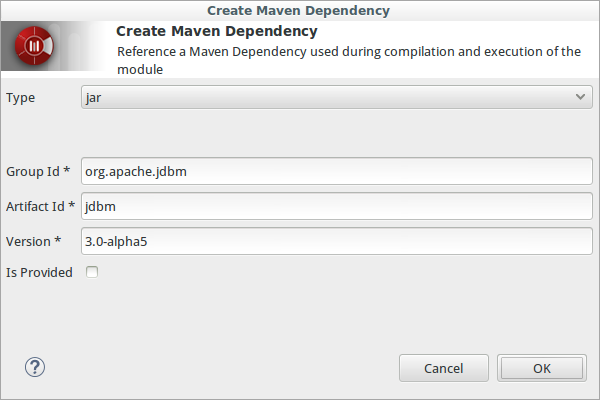This screenshot has height=400, width=600.
Task: Click empty space between Type and Group Id
Action: pos(298,133)
